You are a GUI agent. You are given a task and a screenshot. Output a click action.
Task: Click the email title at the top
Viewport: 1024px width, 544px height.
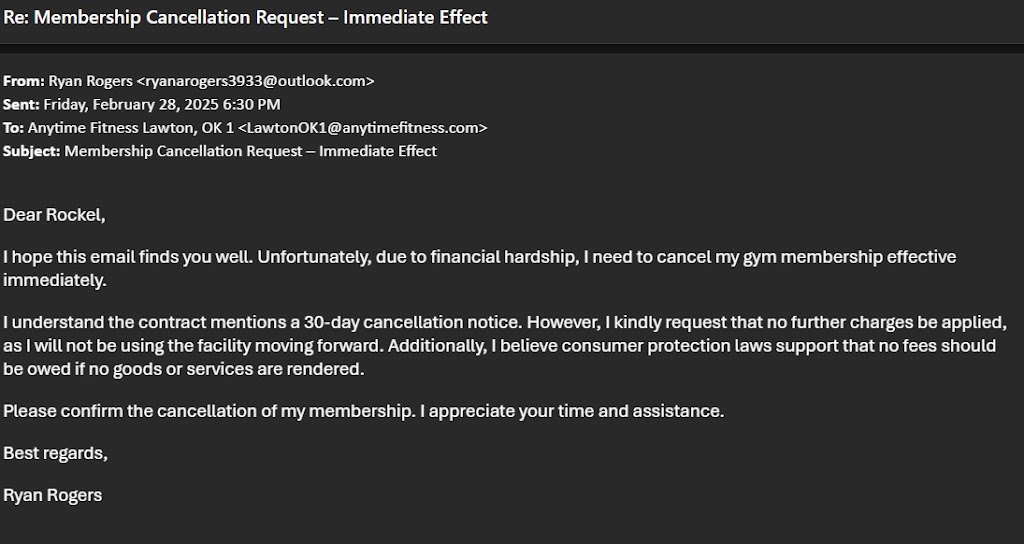pos(246,17)
